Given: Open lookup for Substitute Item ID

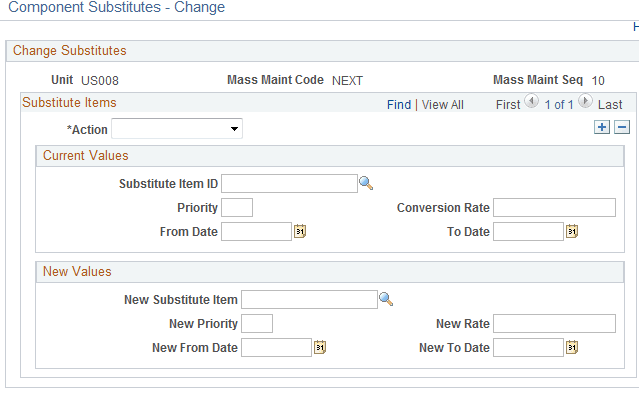Looking at the screenshot, I should point(366,183).
